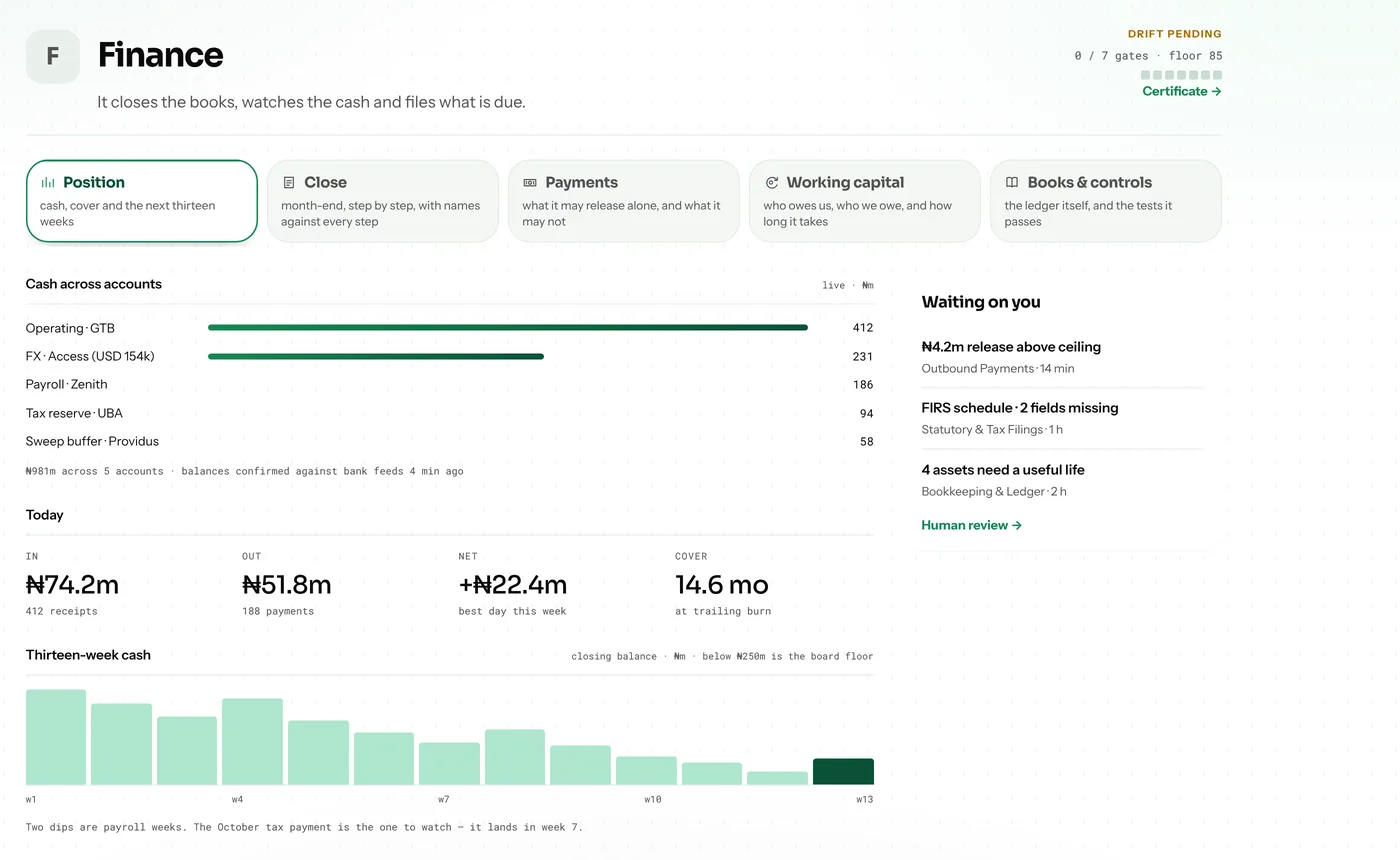
Task: Switch to the Close tab
Action: point(383,201)
